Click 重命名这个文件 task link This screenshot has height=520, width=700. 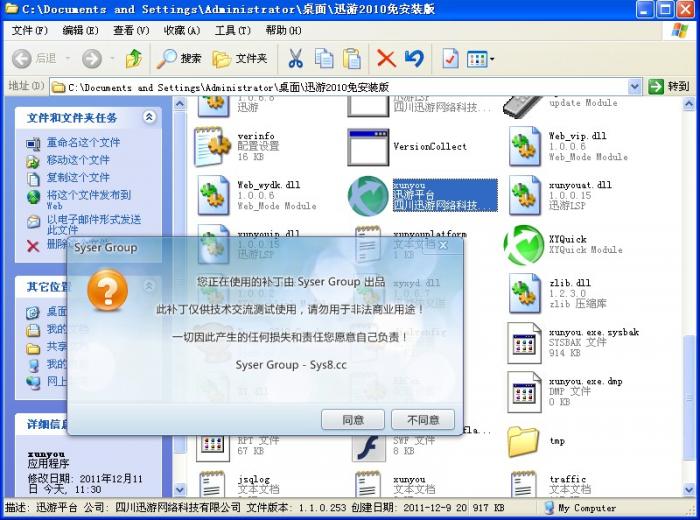pos(83,142)
